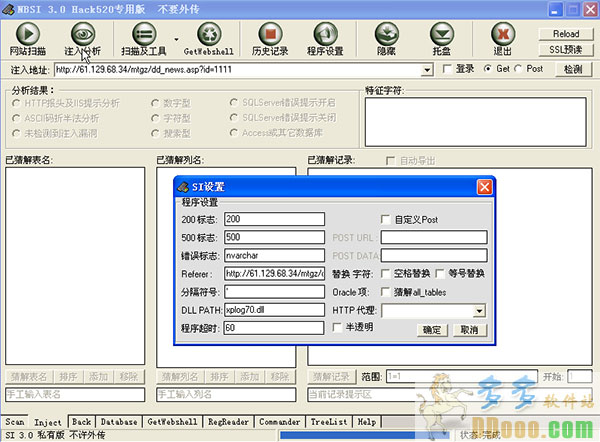The height and width of the screenshot is (442, 600).
Task: Click the 错误标志 nvarchar field
Action: tap(274, 256)
